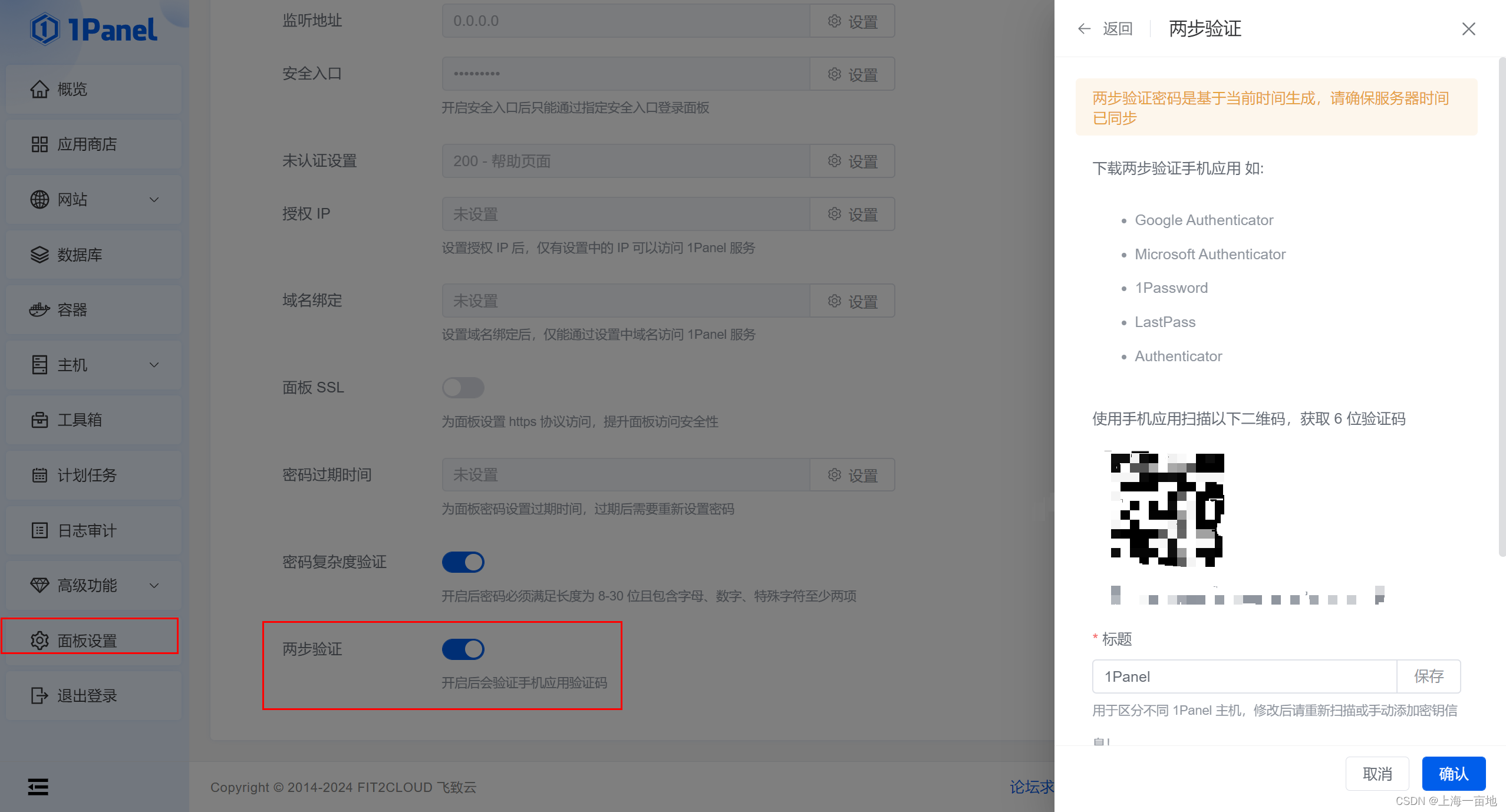Close the 两步验证 drawer with X

(x=1468, y=29)
